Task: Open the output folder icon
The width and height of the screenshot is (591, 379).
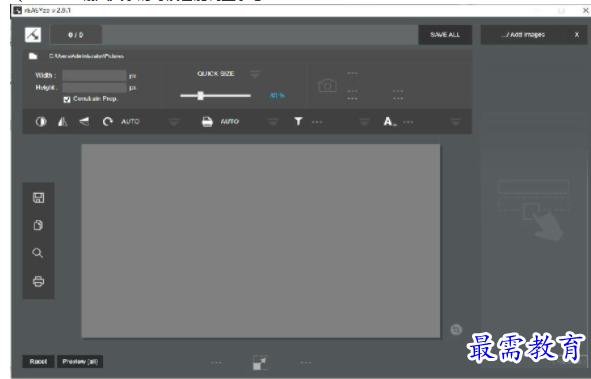Action: tap(33, 56)
